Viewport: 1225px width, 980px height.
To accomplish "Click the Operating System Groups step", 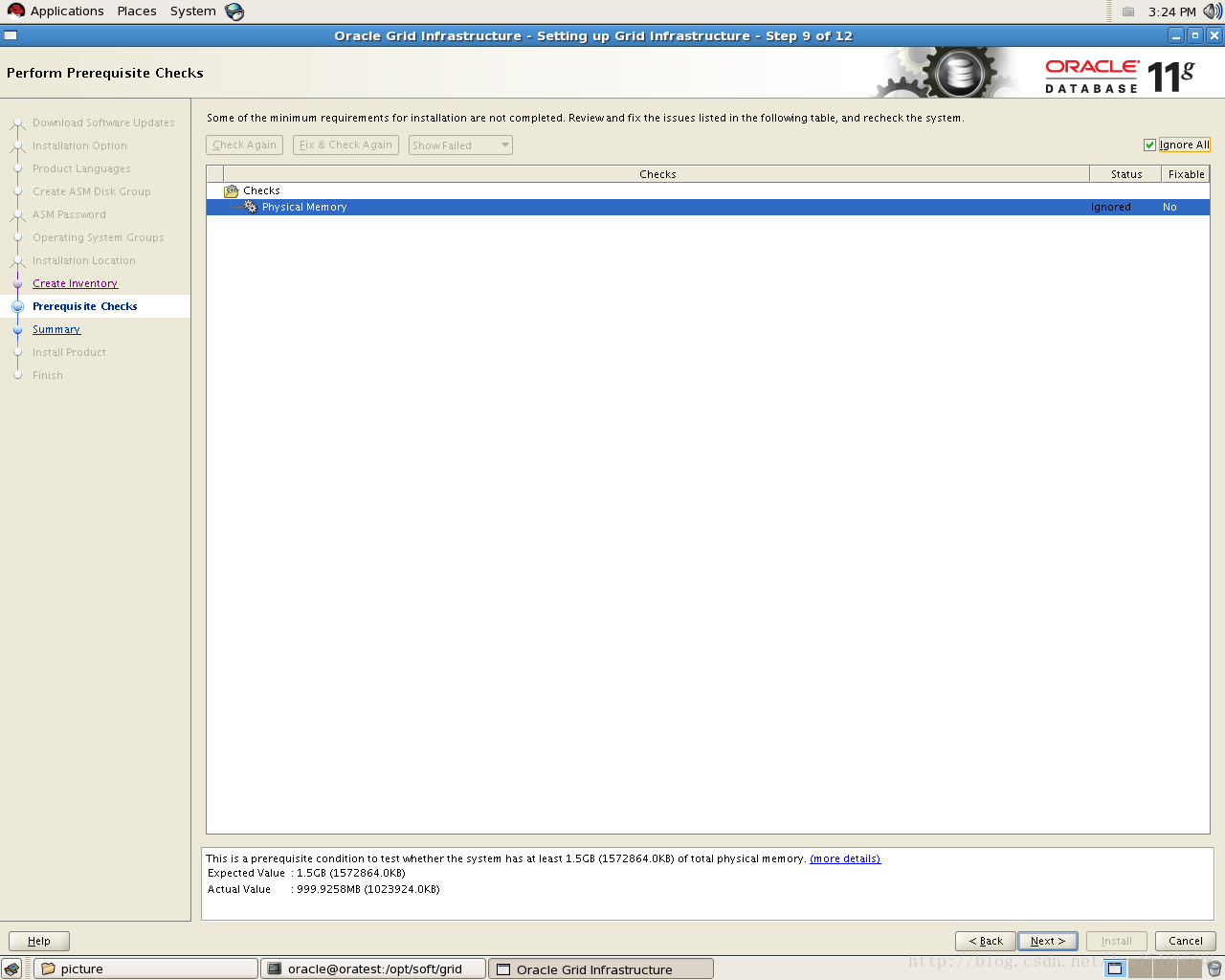I will [x=99, y=237].
